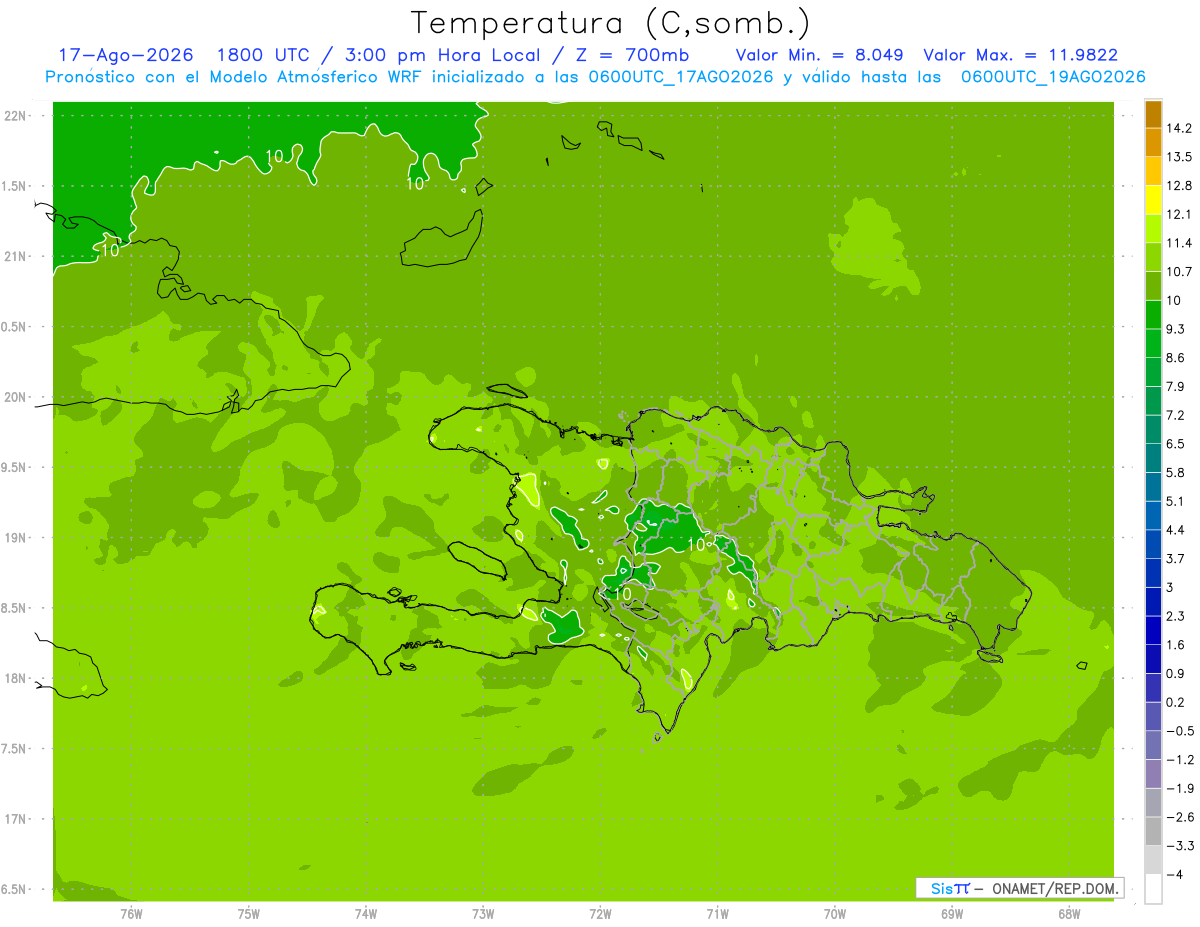Viewport: 1200px width, 927px height.
Task: Click the "68W" longitude label
Action: click(1069, 913)
